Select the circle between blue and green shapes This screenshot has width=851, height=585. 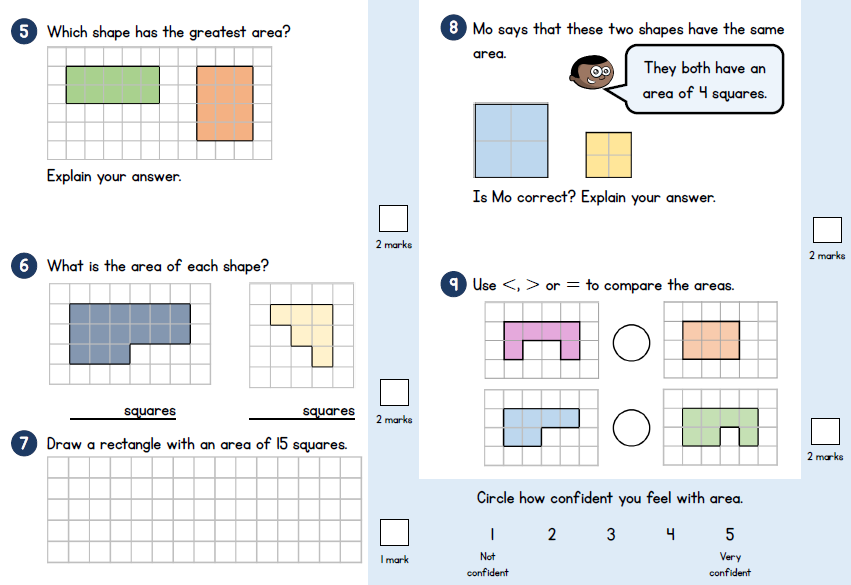coord(631,427)
